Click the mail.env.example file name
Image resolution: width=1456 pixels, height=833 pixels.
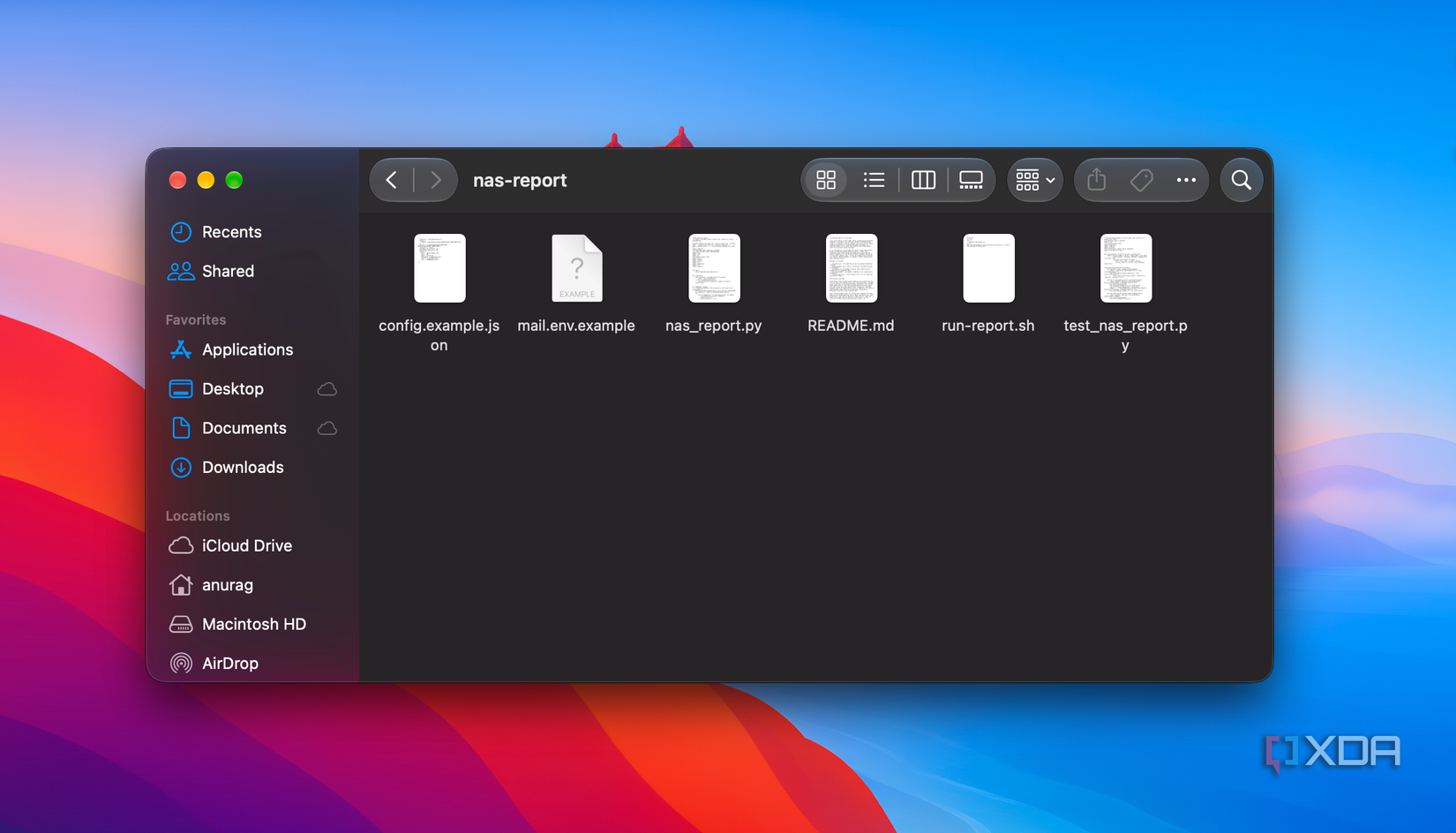coord(576,326)
